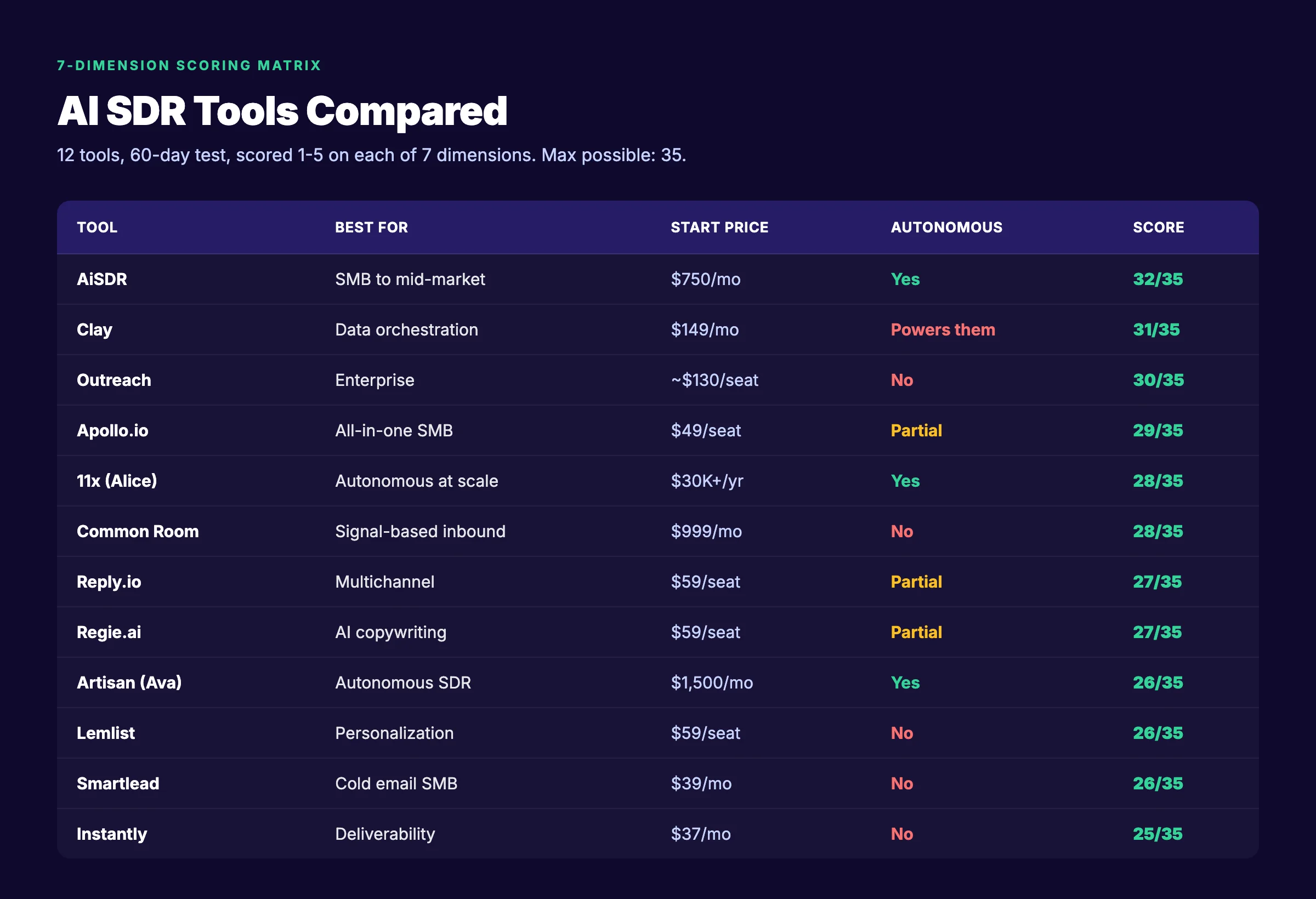Click the 25/35 score
The height and width of the screenshot is (899, 1316).
[x=1158, y=834]
